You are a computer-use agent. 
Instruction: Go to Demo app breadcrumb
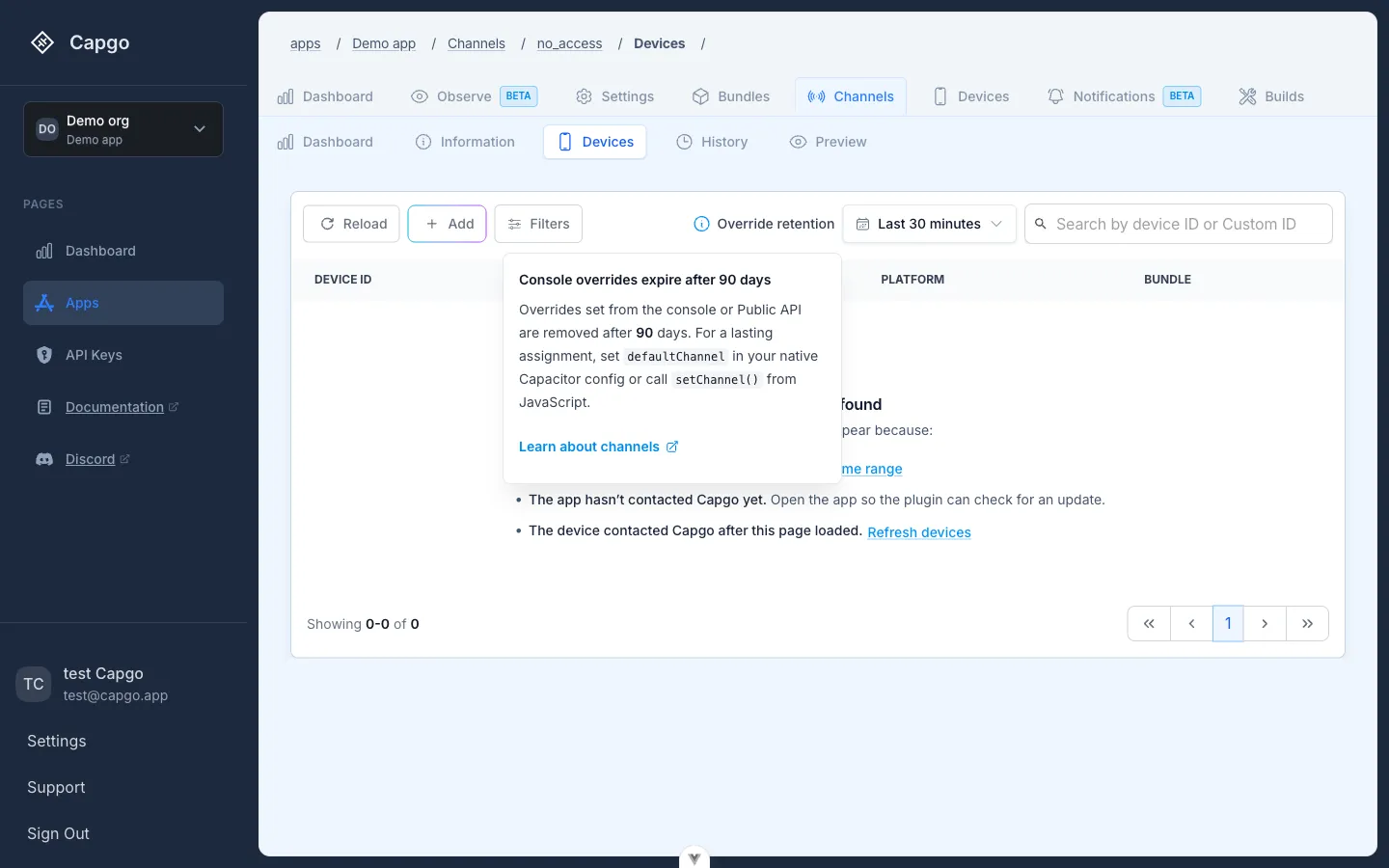pyautogui.click(x=384, y=43)
